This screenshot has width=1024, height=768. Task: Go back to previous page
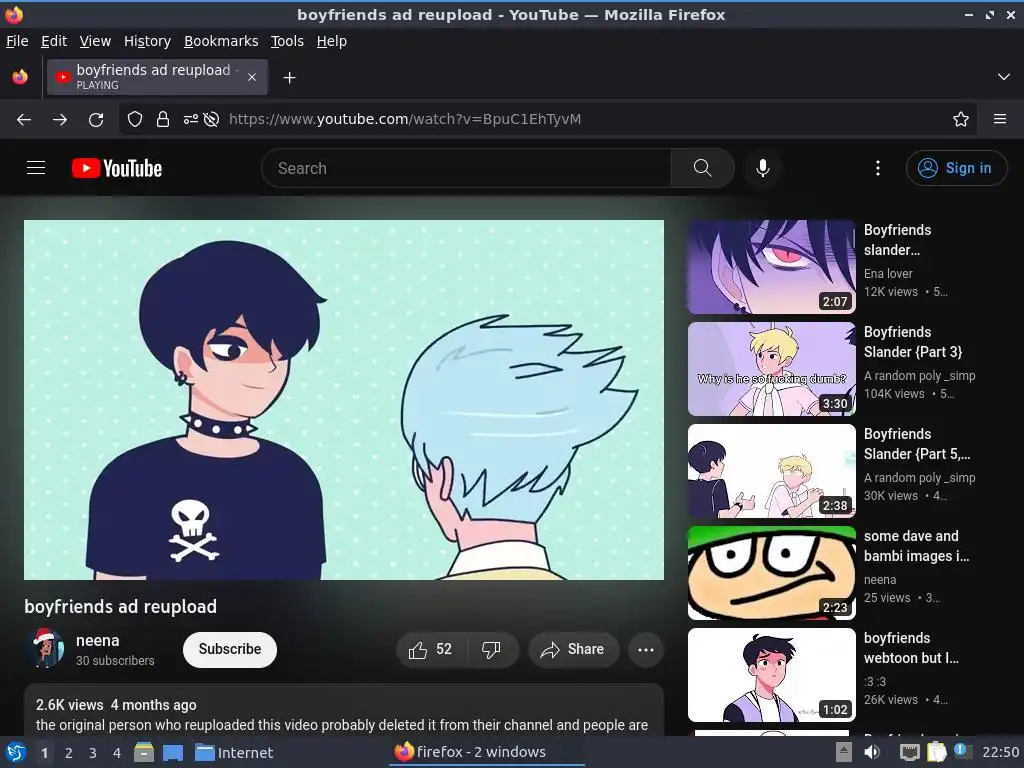click(x=24, y=119)
